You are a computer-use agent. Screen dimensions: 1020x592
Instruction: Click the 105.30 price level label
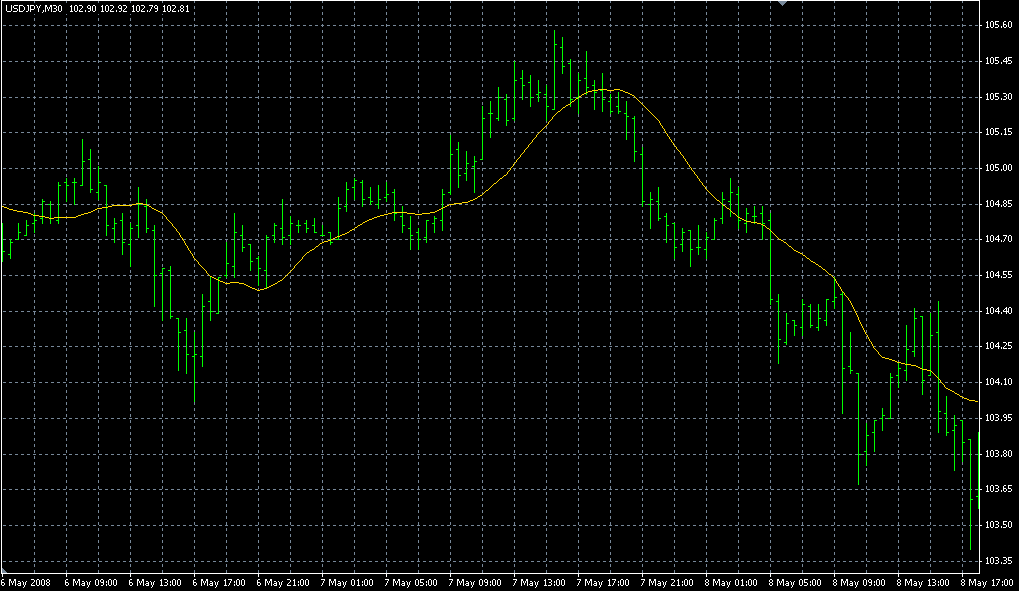point(998,97)
